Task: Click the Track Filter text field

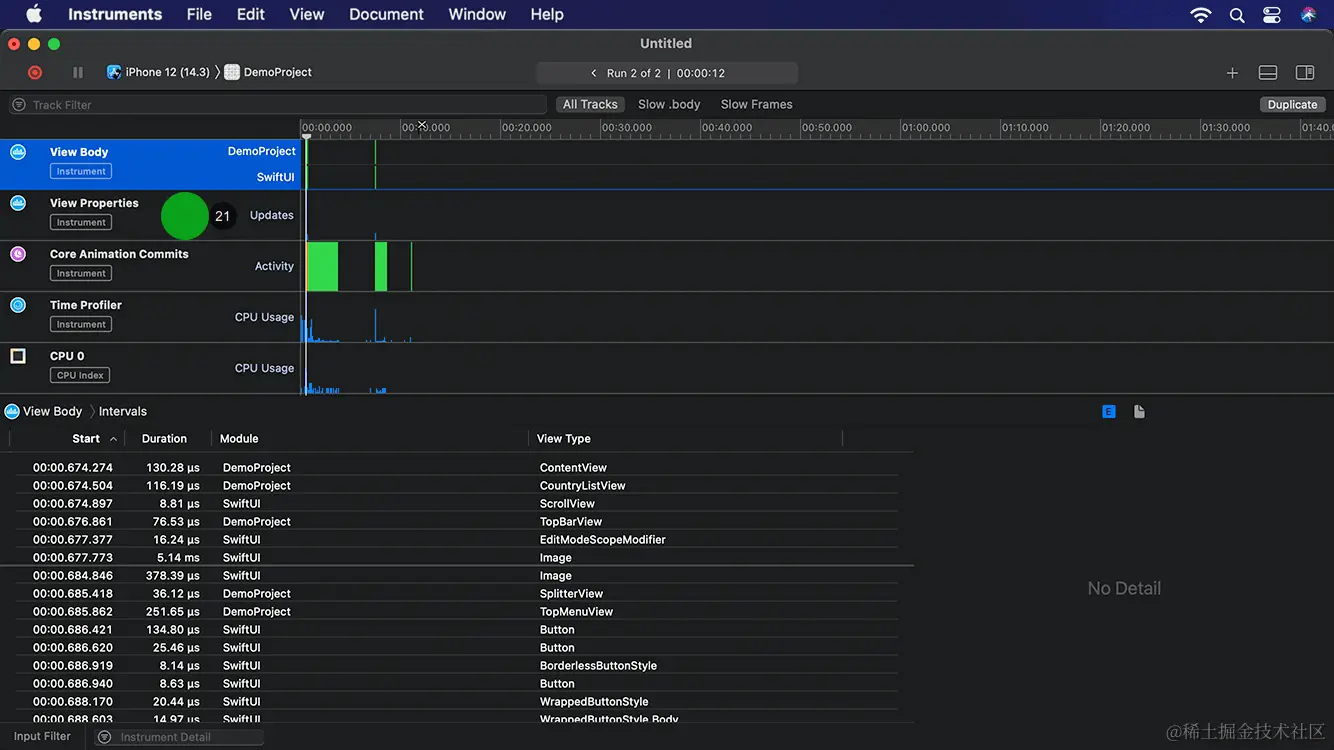Action: coord(278,105)
